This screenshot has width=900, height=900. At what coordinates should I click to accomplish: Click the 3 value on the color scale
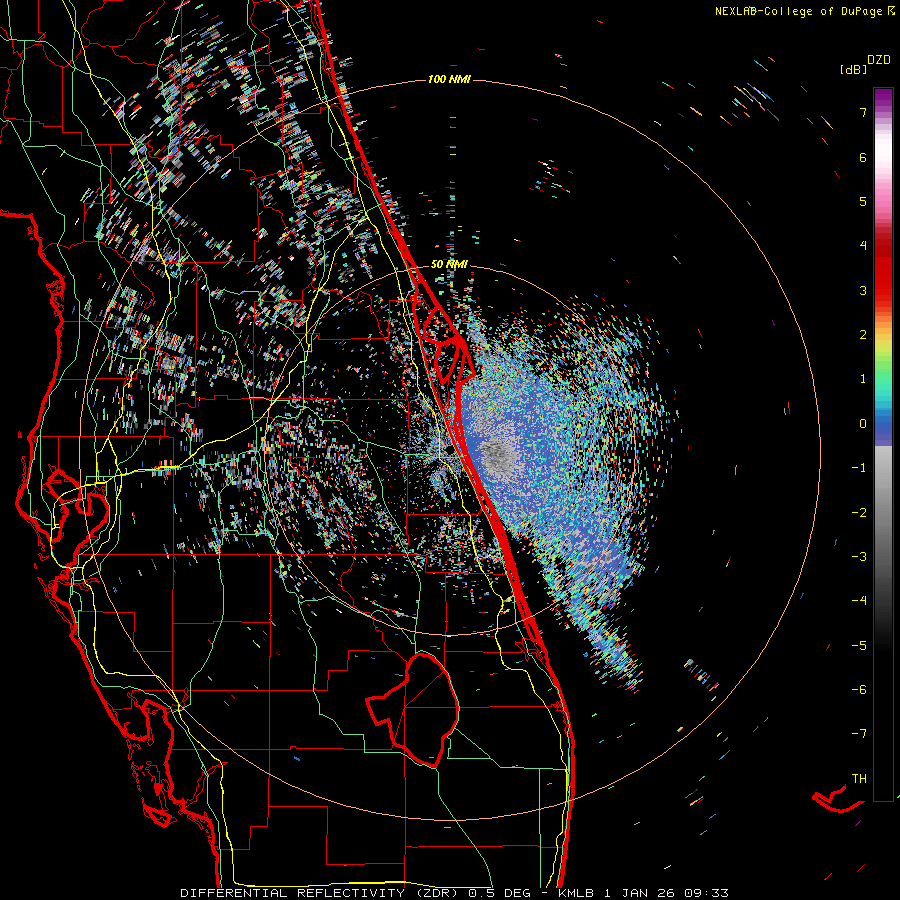pyautogui.click(x=863, y=290)
